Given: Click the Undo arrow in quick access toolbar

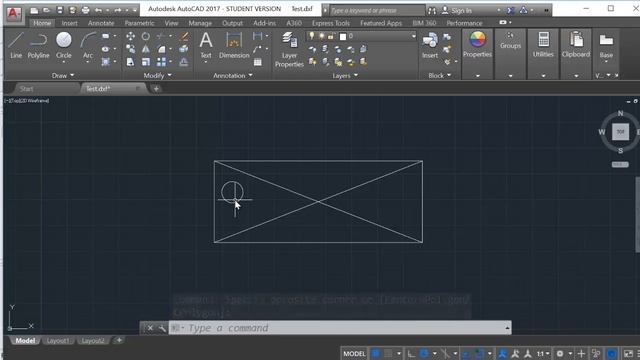Looking at the screenshot, I should [x=98, y=10].
